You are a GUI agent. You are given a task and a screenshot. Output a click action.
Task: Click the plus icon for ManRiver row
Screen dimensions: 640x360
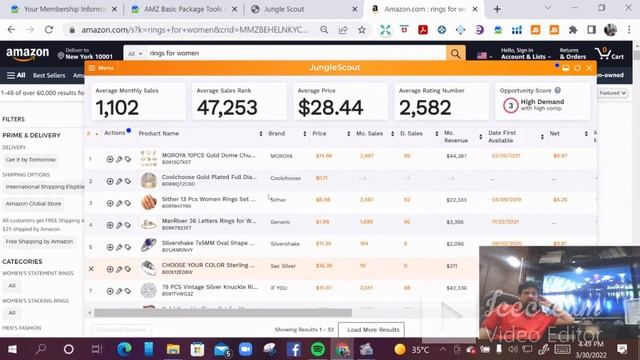point(110,225)
